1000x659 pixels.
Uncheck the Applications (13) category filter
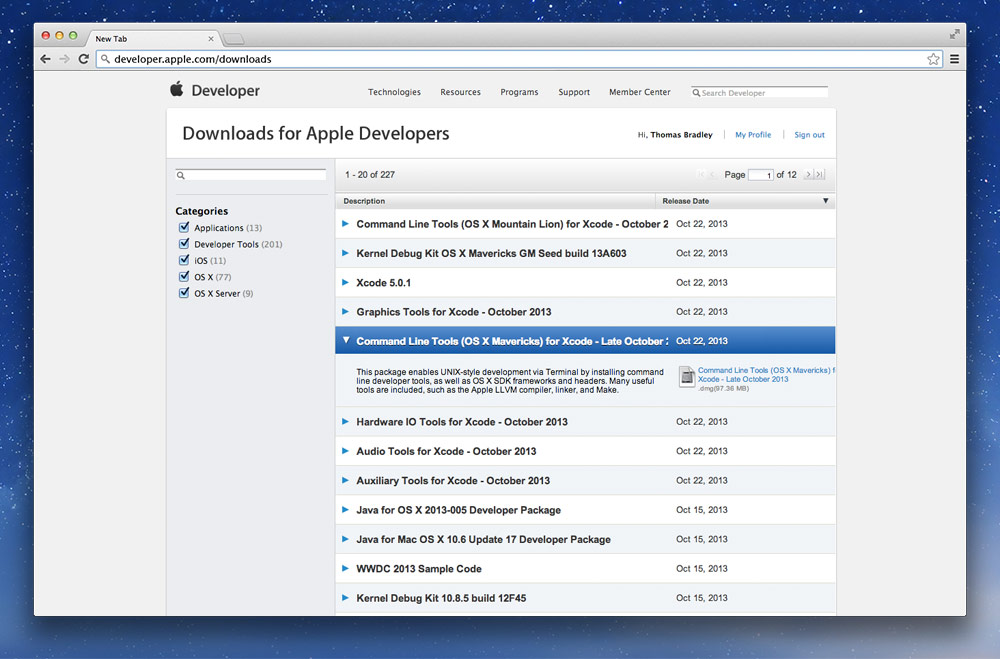(x=184, y=227)
